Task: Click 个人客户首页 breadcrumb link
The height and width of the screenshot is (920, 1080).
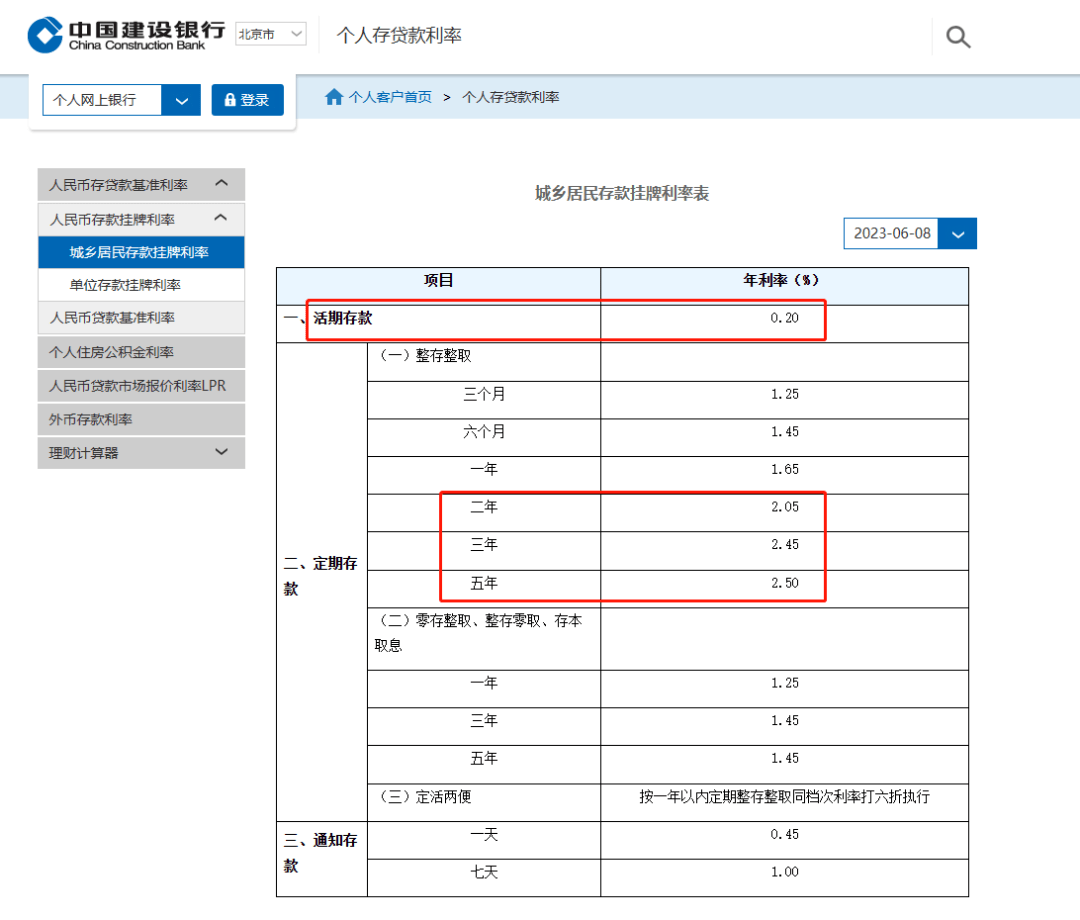Action: [x=390, y=97]
